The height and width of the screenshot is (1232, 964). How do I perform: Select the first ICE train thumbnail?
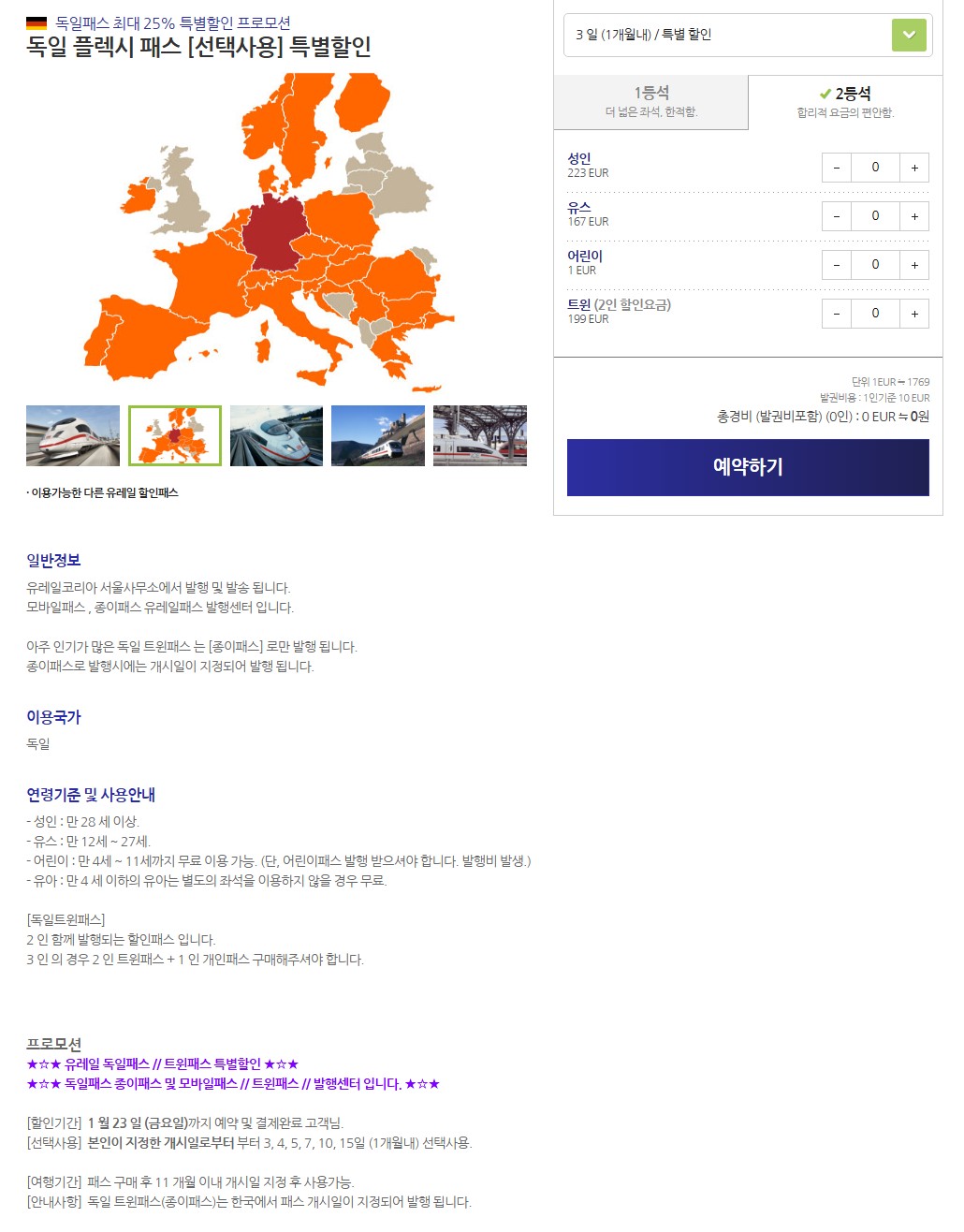pos(73,435)
